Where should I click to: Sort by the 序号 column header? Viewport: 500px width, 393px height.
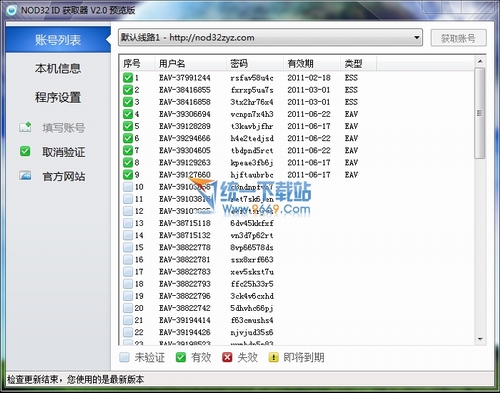(x=137, y=63)
